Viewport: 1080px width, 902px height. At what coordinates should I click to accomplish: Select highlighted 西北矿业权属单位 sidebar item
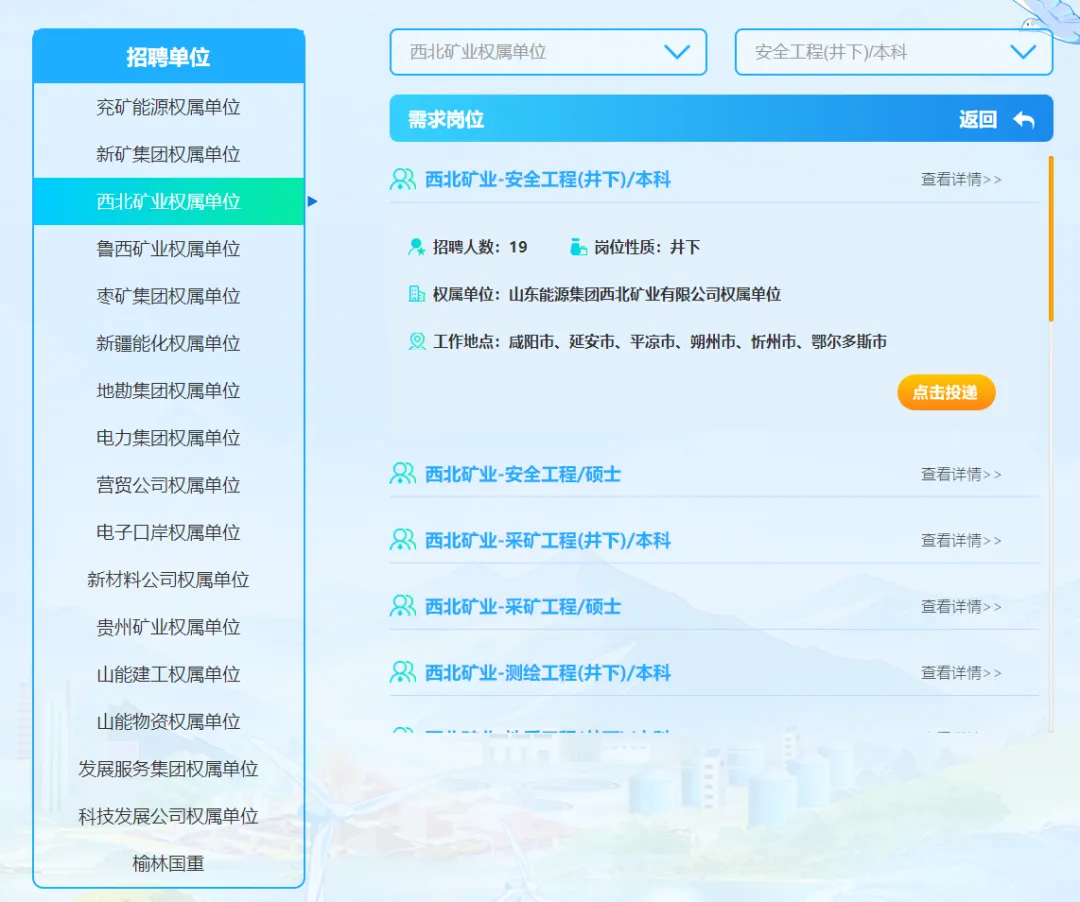(169, 202)
